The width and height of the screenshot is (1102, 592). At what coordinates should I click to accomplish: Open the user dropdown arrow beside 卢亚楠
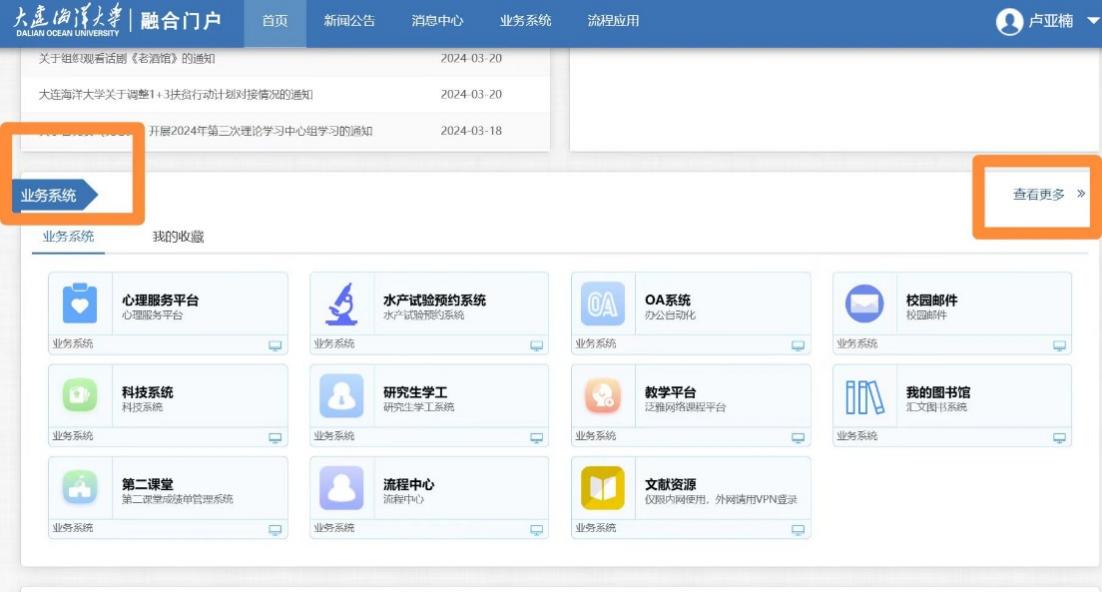pos(1092,21)
